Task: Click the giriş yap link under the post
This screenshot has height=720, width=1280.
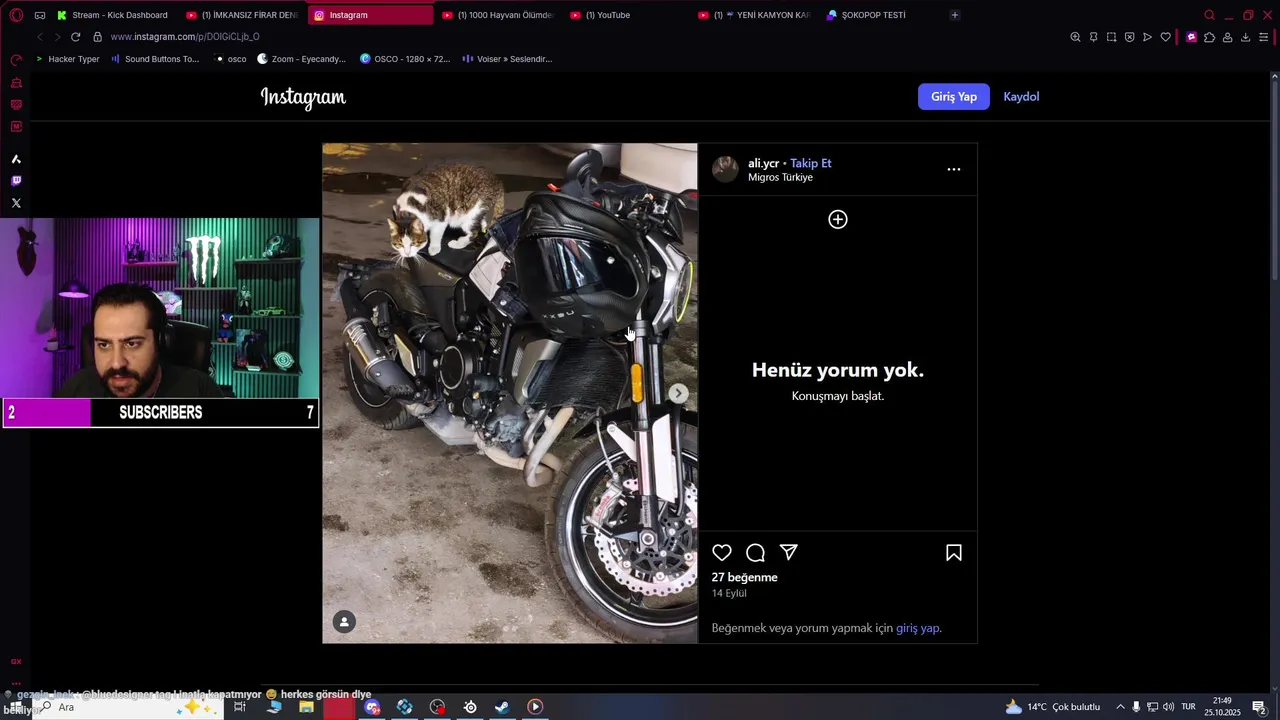Action: point(917,628)
